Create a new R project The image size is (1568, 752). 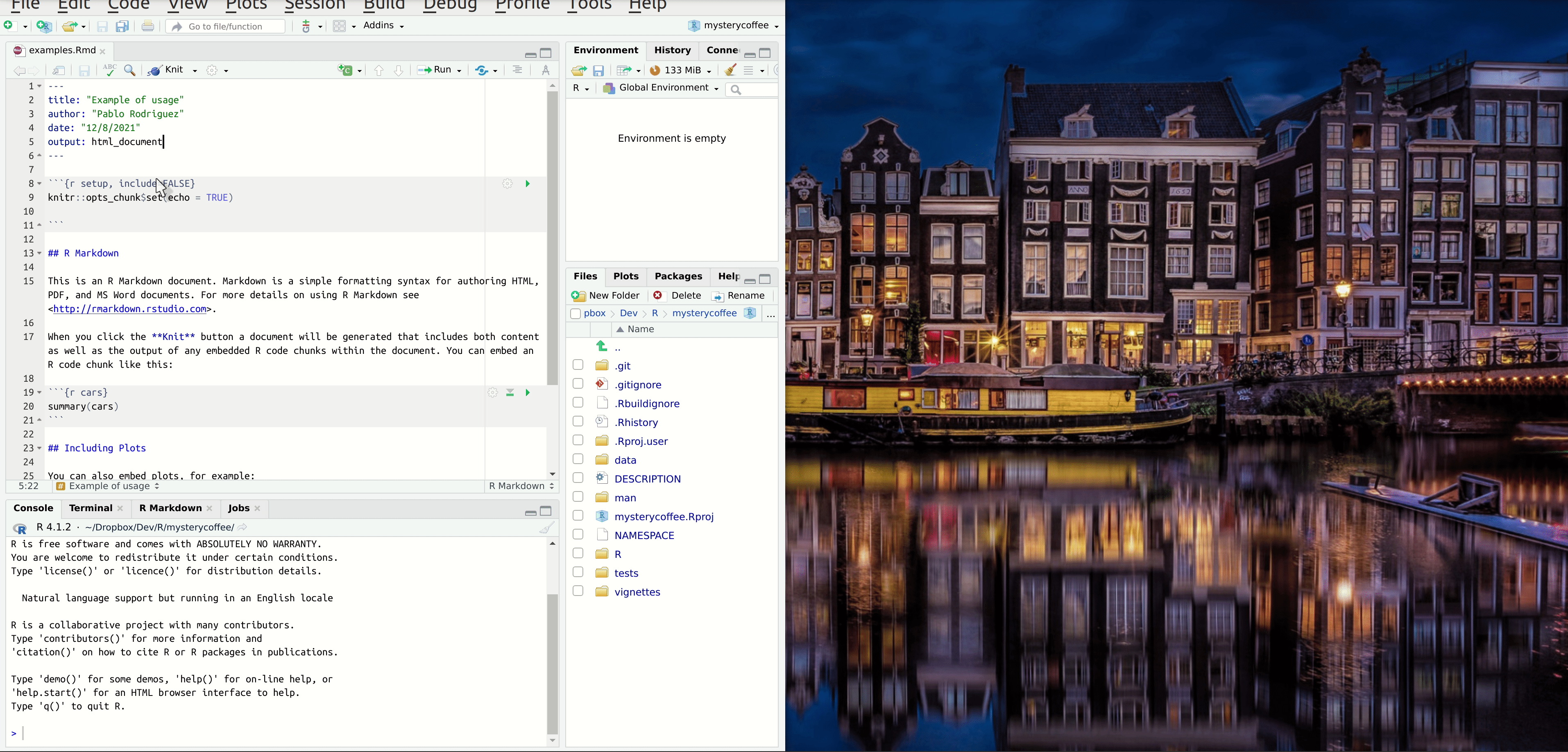[x=44, y=26]
